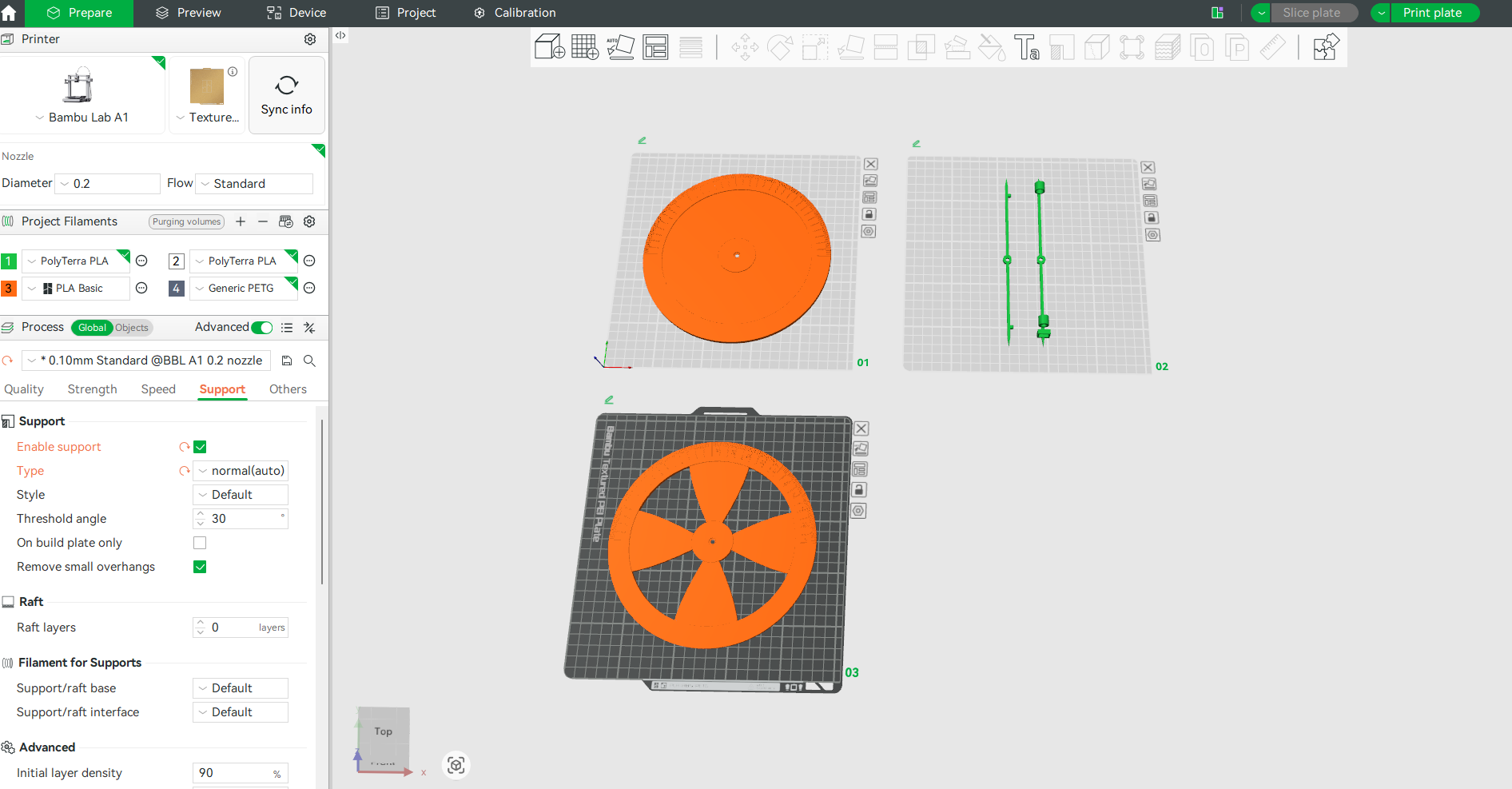The image size is (1512, 789).
Task: Click the Print plate button
Action: pos(1434,13)
